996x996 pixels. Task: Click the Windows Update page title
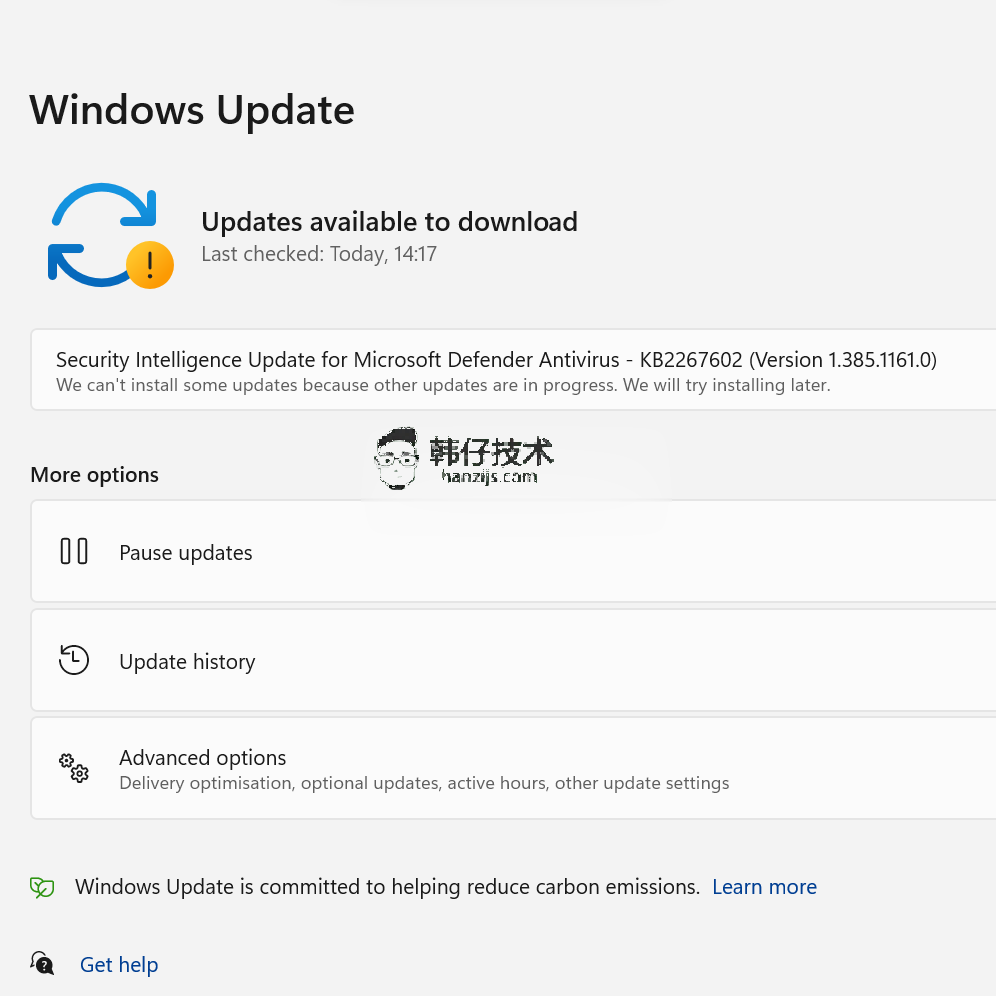pyautogui.click(x=192, y=110)
